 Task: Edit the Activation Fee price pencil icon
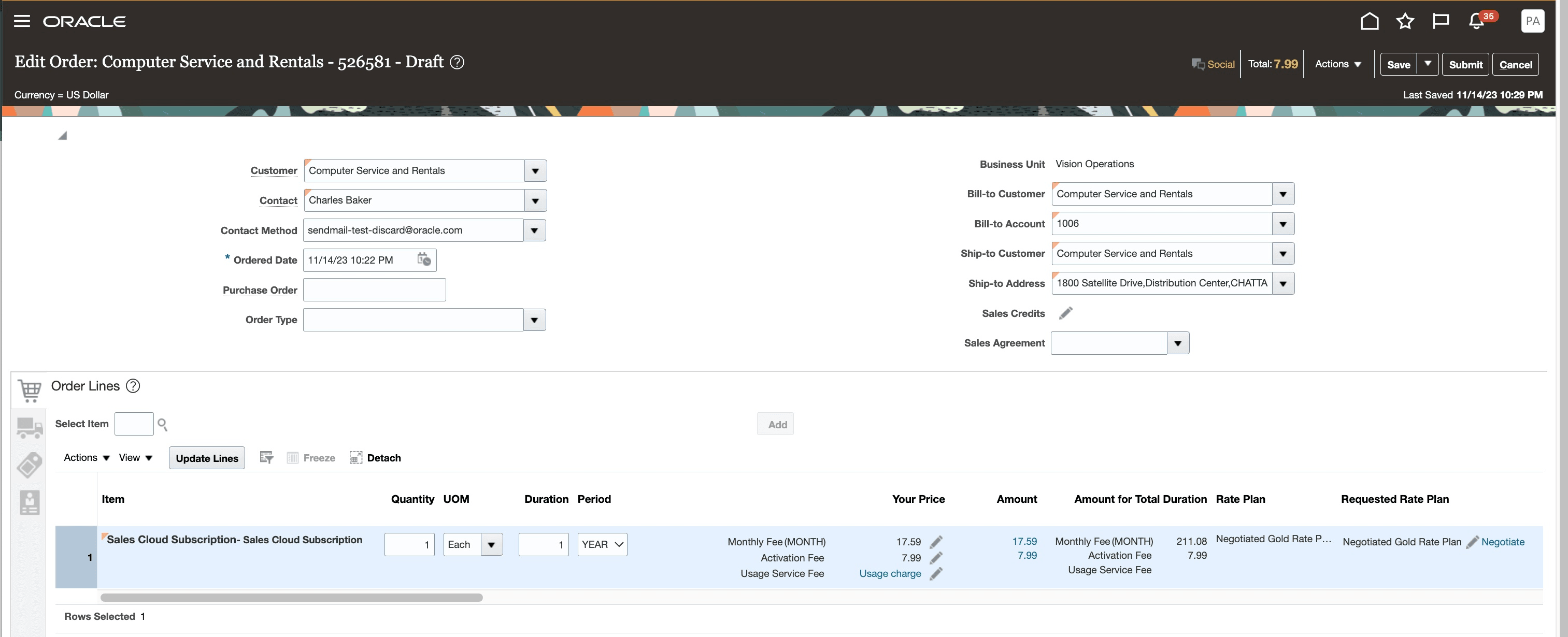pos(936,557)
